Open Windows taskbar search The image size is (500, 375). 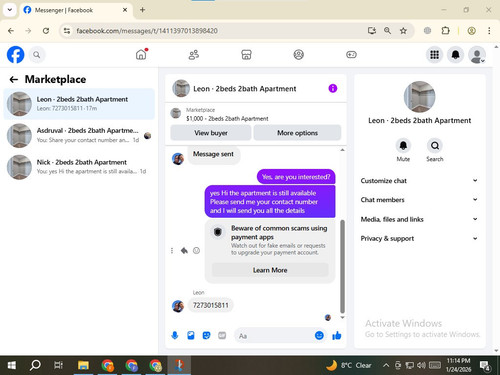tap(35, 365)
